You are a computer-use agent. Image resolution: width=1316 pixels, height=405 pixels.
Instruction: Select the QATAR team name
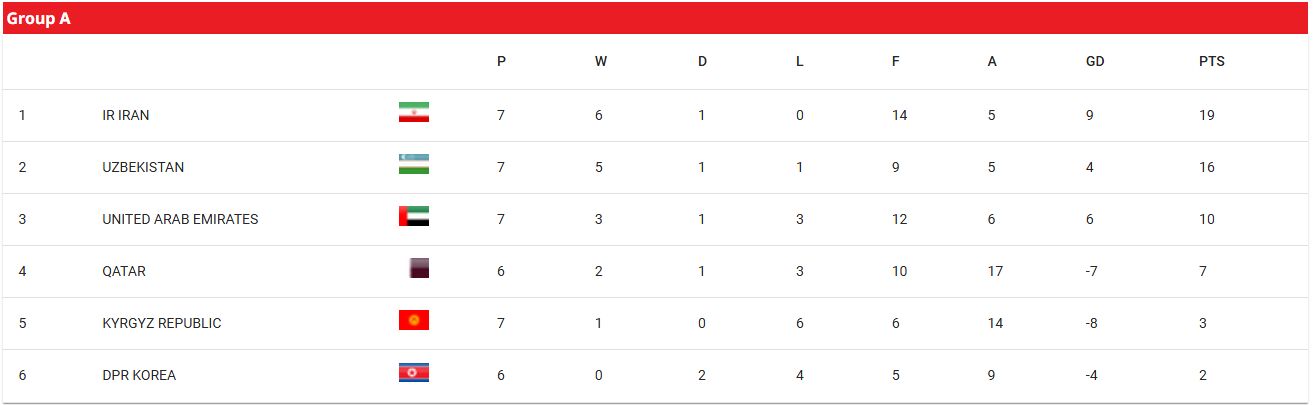point(124,271)
